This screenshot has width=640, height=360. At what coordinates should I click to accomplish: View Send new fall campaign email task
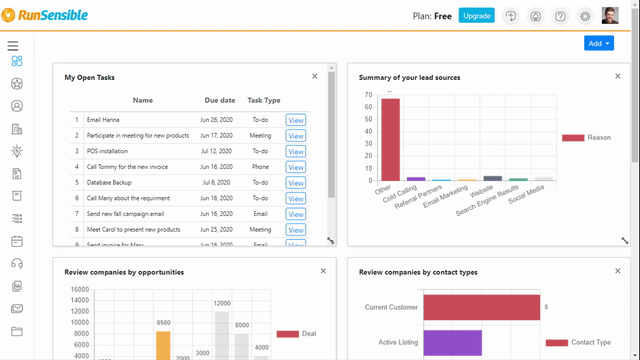coord(296,214)
